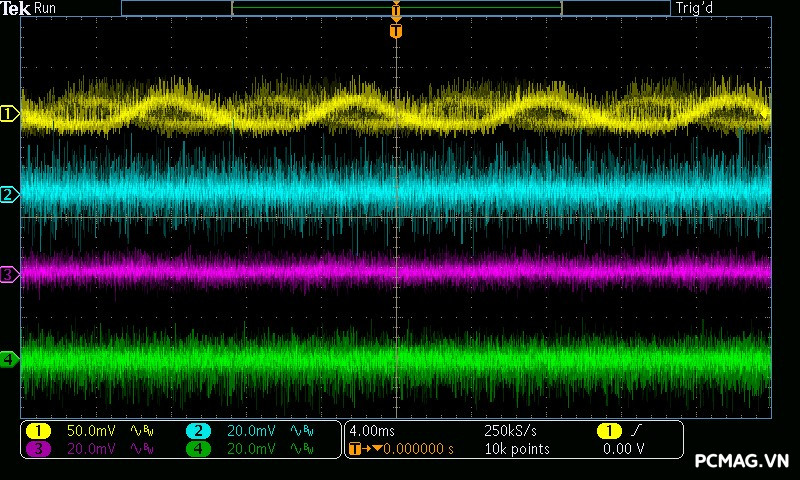Select the channel 1 yellow badge
The height and width of the screenshot is (480, 800).
[x=38, y=431]
